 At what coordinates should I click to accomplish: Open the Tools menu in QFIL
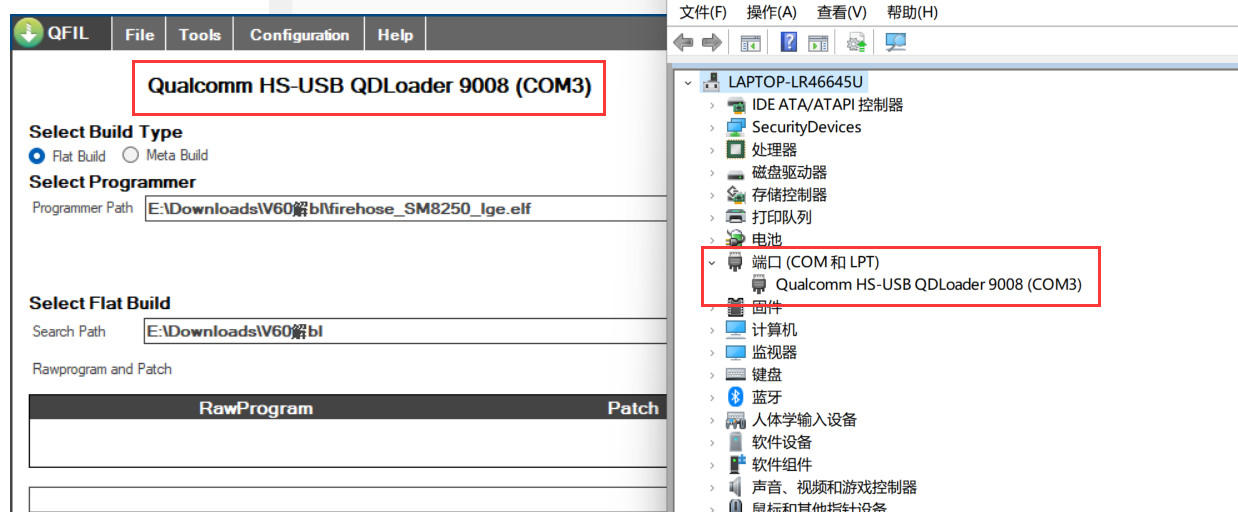200,35
